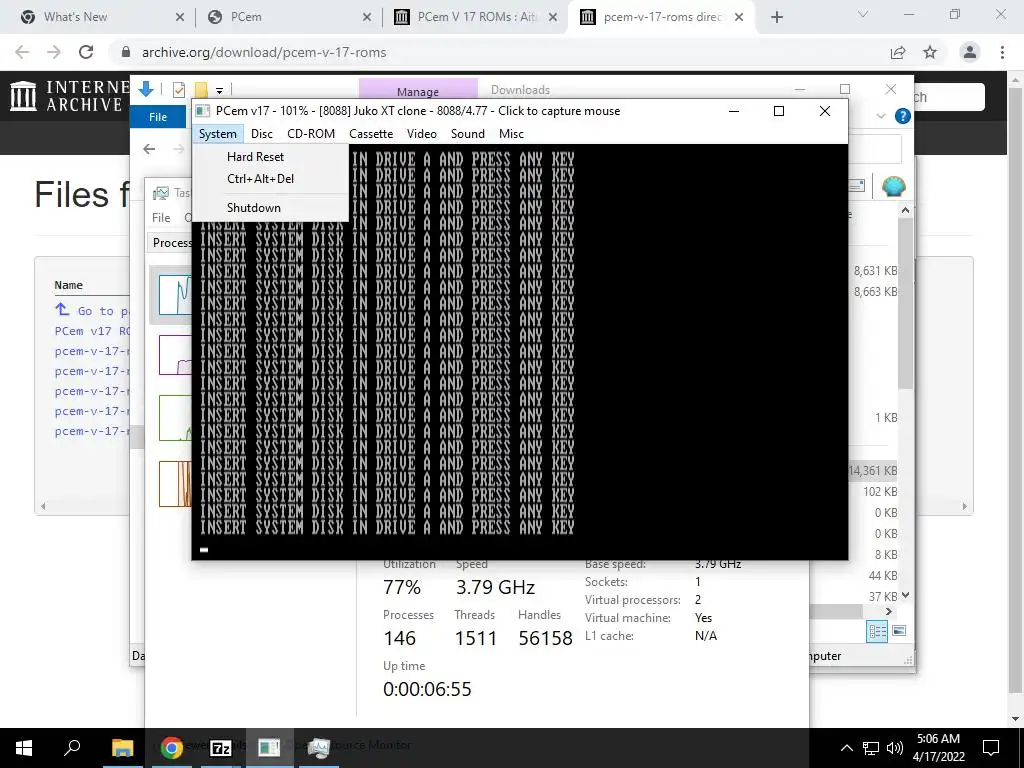Click the 77% Utilization value

[402, 587]
